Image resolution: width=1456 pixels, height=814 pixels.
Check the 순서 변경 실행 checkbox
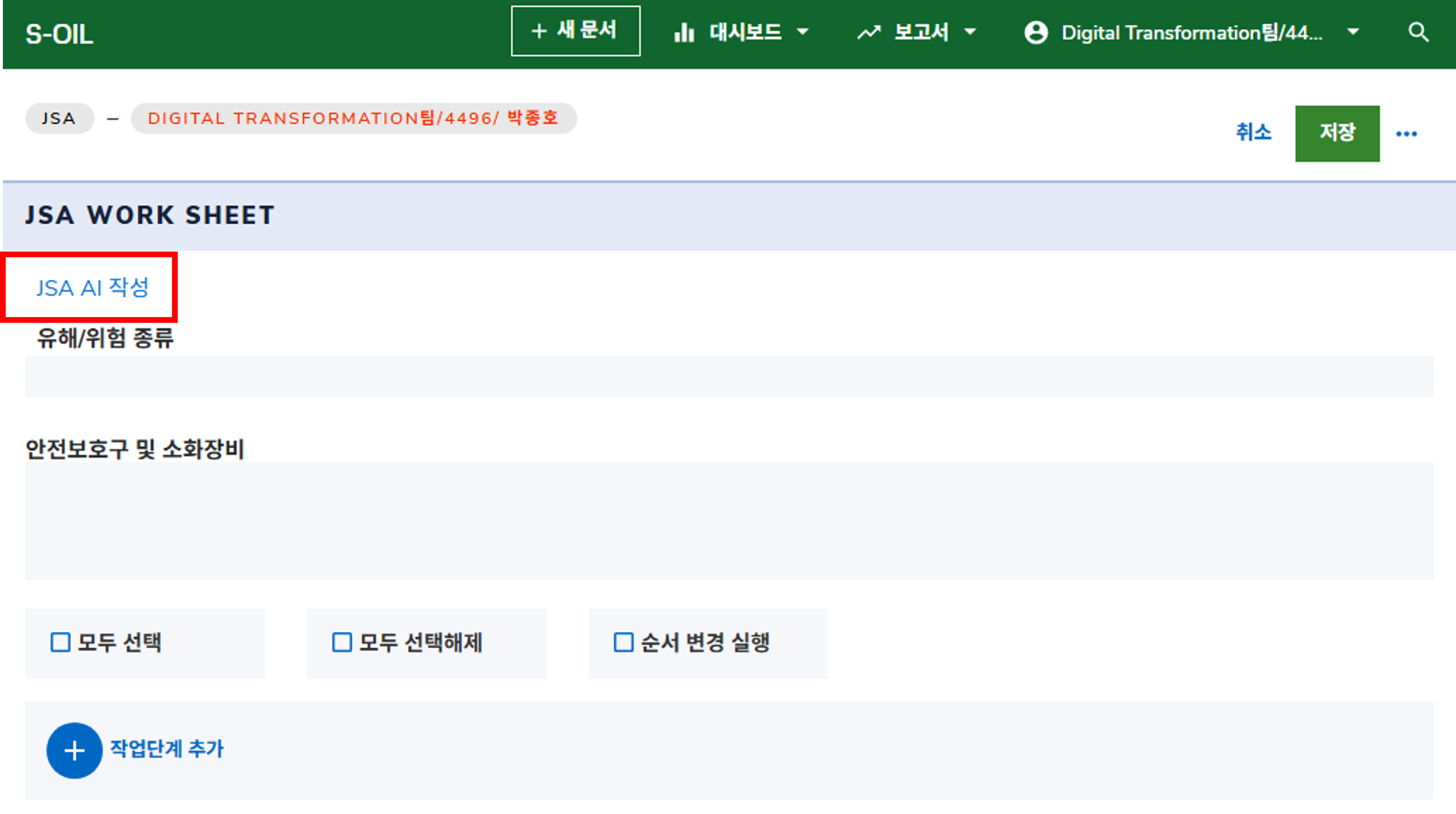(623, 643)
